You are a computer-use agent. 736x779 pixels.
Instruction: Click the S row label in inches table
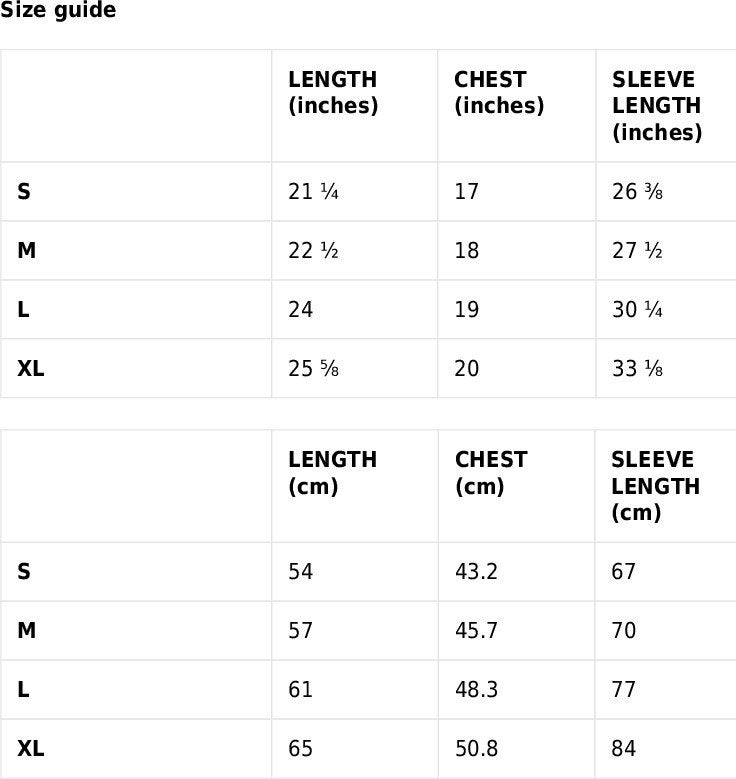click(24, 191)
